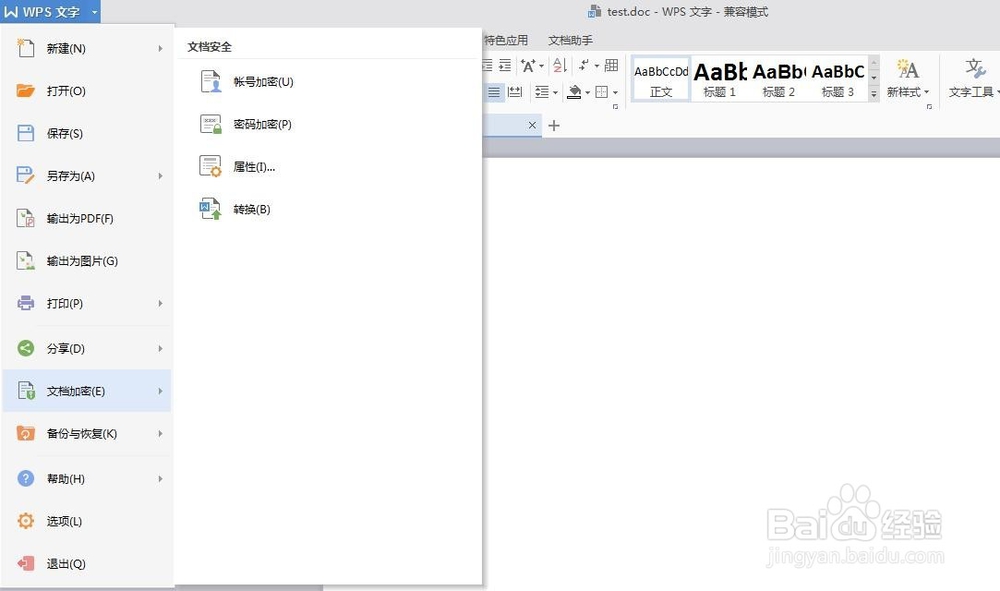Apply the 标题 1 style
This screenshot has width=1000, height=591.
[719, 78]
